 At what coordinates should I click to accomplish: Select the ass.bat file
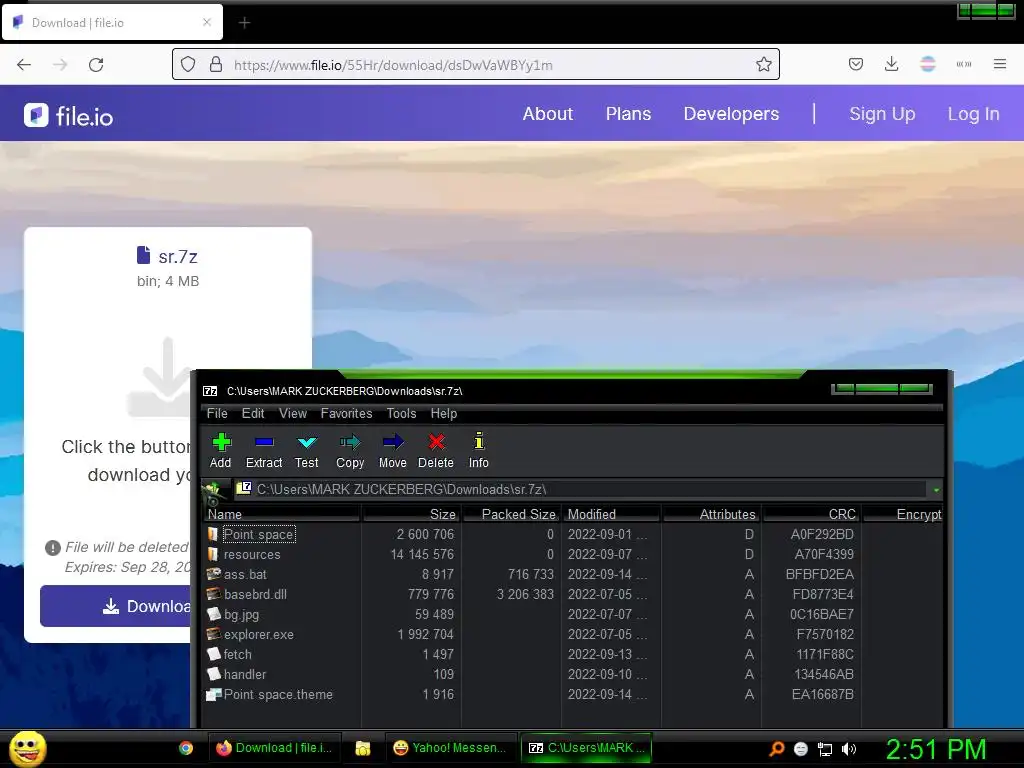tap(245, 575)
